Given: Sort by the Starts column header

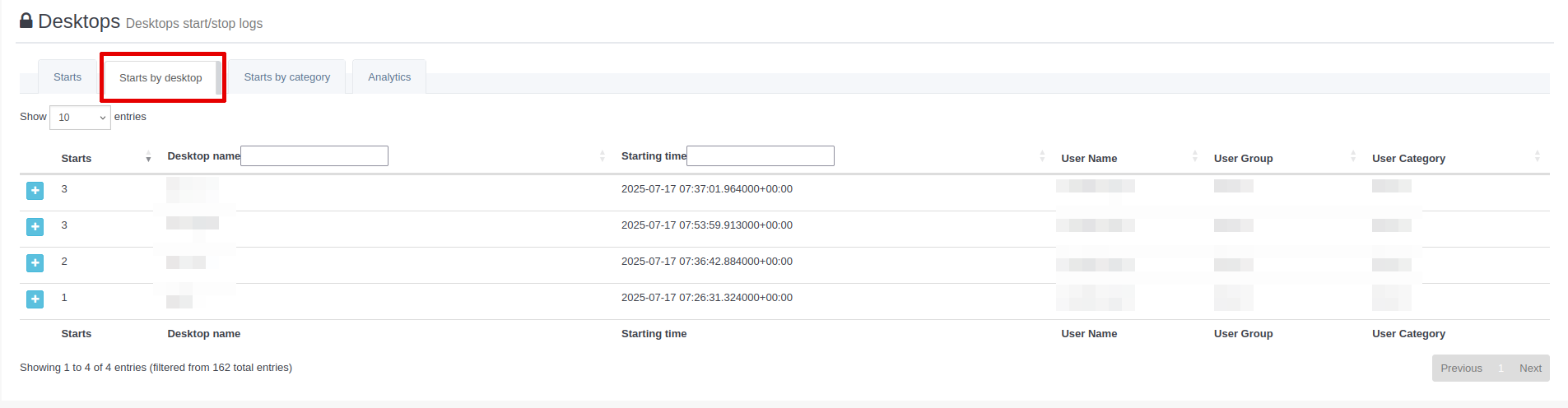Looking at the screenshot, I should pos(77,158).
